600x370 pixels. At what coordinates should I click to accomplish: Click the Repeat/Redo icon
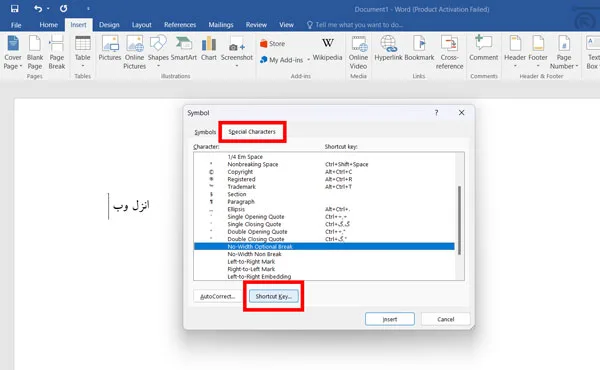[64, 8]
